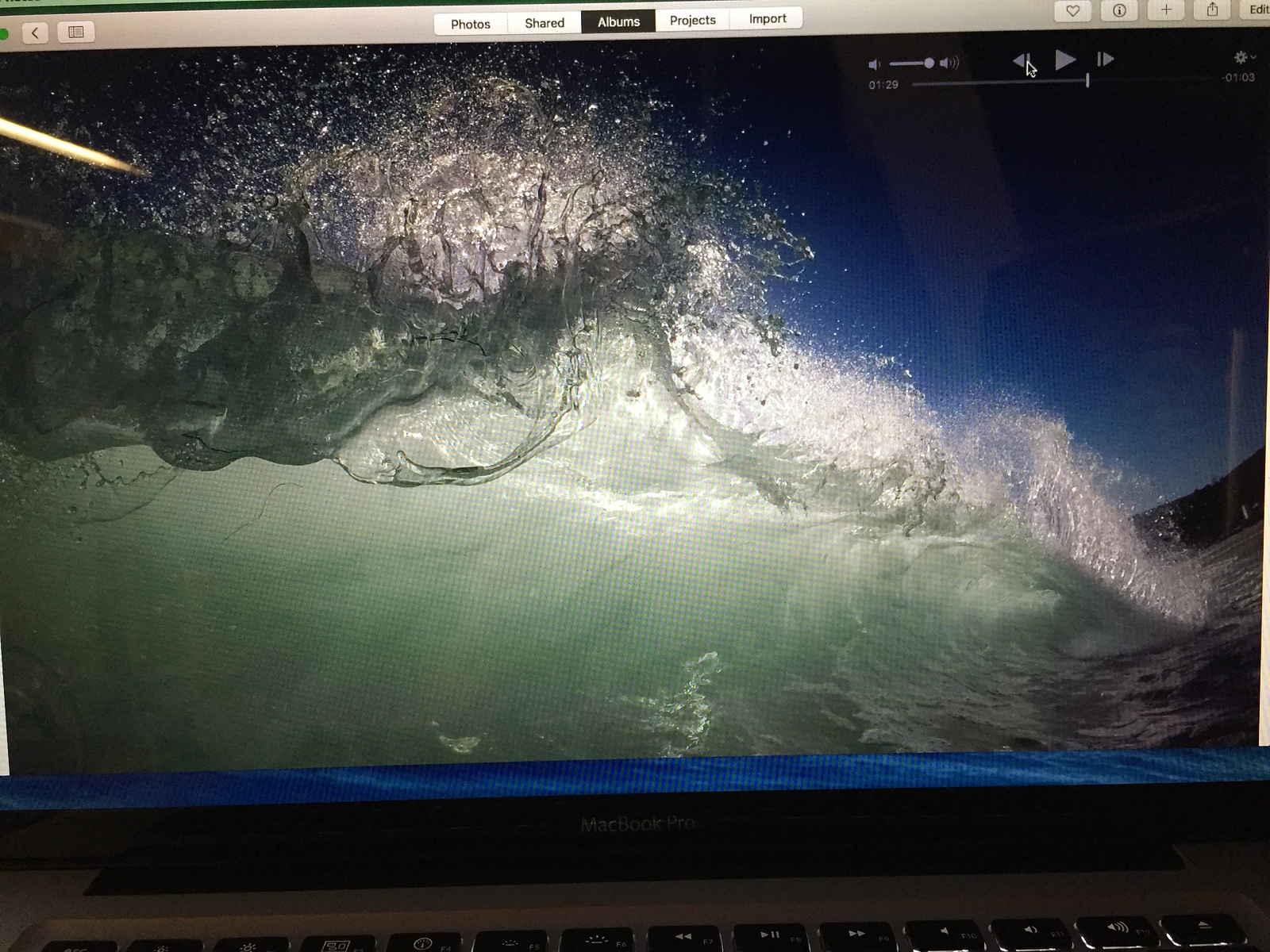This screenshot has height=952, width=1270.
Task: Open the Projects tab
Action: coord(692,21)
